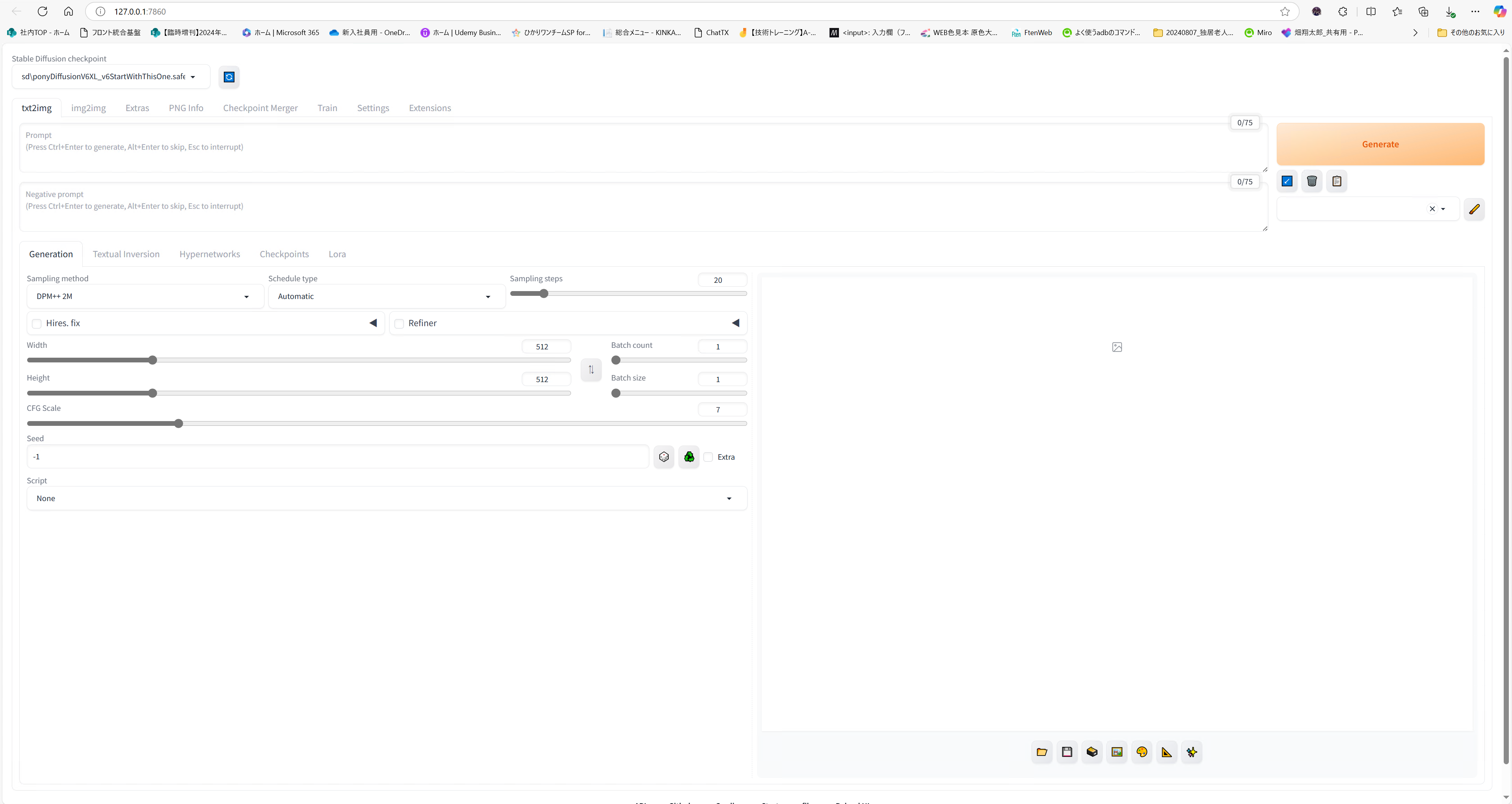Expand the Script selection dropdown
The width and height of the screenshot is (1512, 804).
pyautogui.click(x=729, y=498)
